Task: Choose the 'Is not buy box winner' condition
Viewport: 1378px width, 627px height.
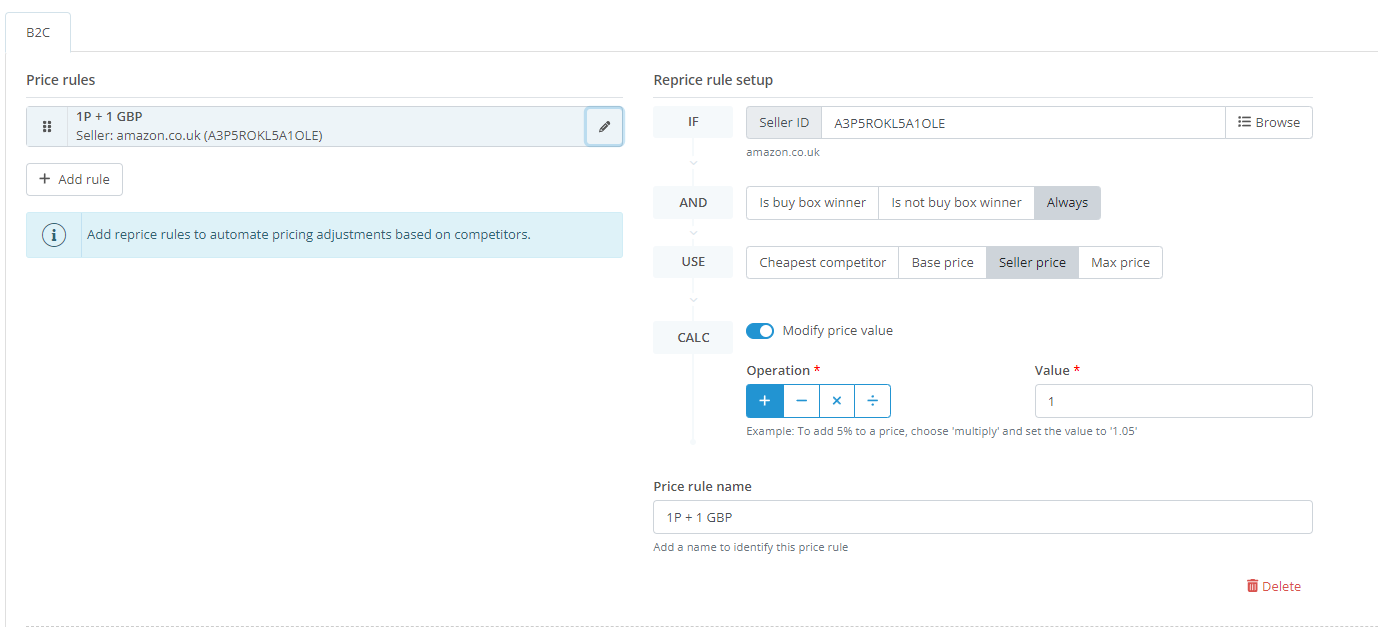Action: coord(956,203)
